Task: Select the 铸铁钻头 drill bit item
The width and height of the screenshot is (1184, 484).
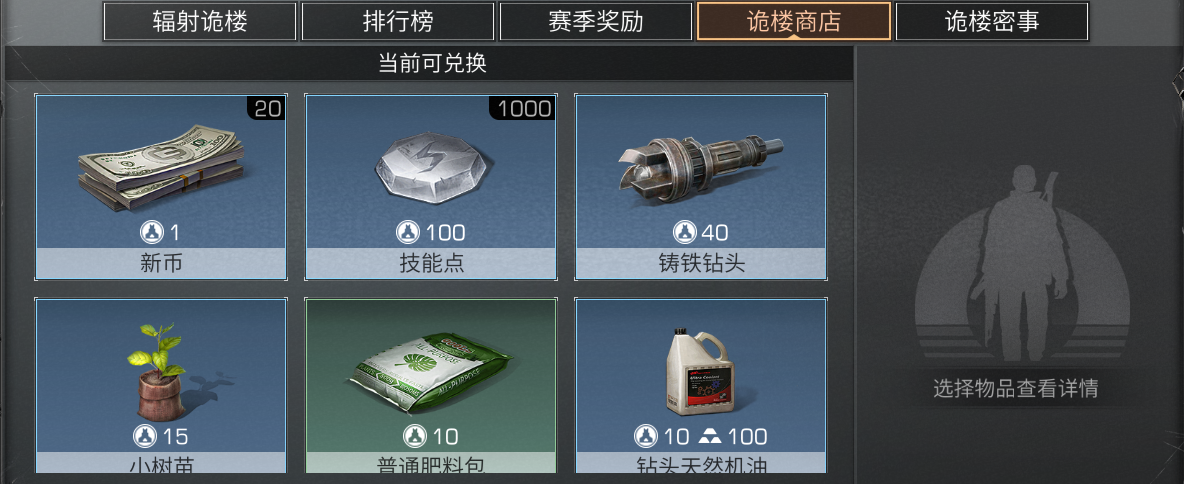Action: pyautogui.click(x=701, y=187)
